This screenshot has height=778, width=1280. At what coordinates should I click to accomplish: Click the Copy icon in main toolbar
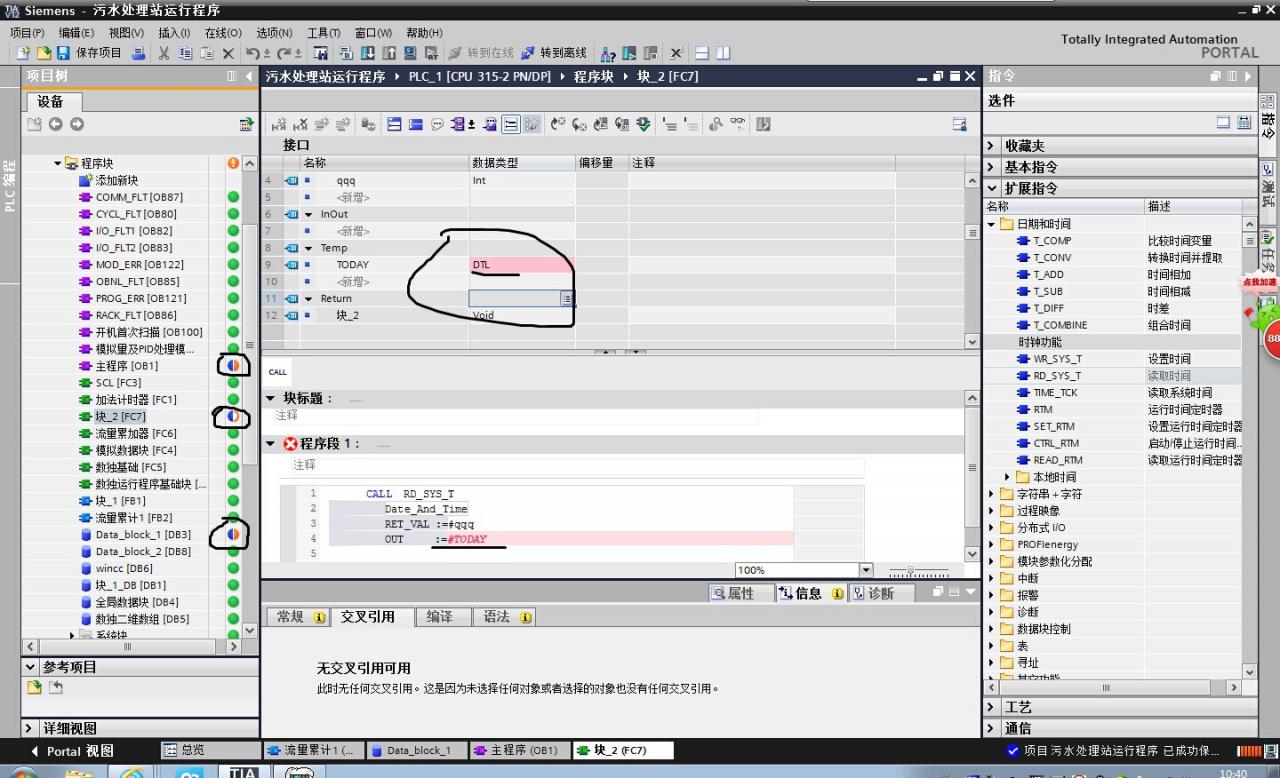186,53
